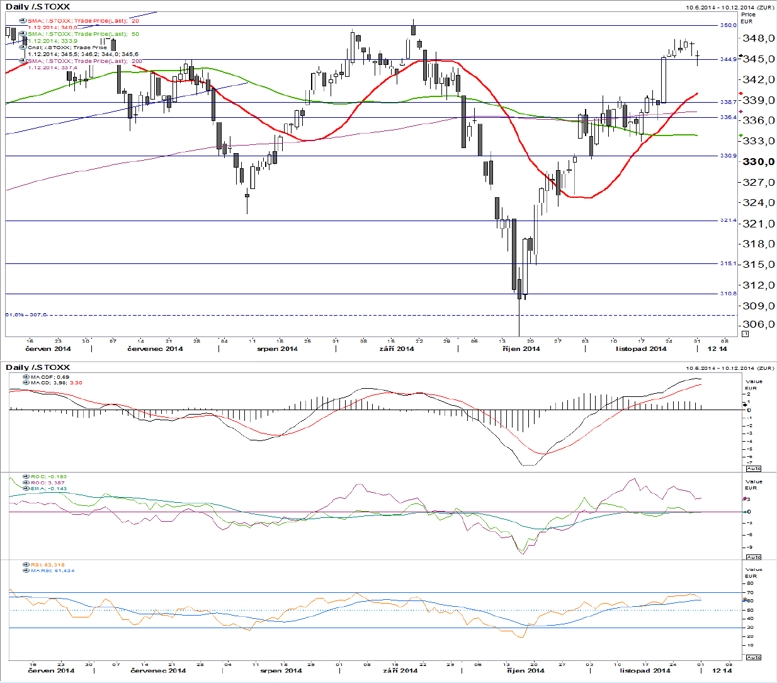
Task: Click Auto button on the ROC panel axis
Action: click(x=754, y=557)
